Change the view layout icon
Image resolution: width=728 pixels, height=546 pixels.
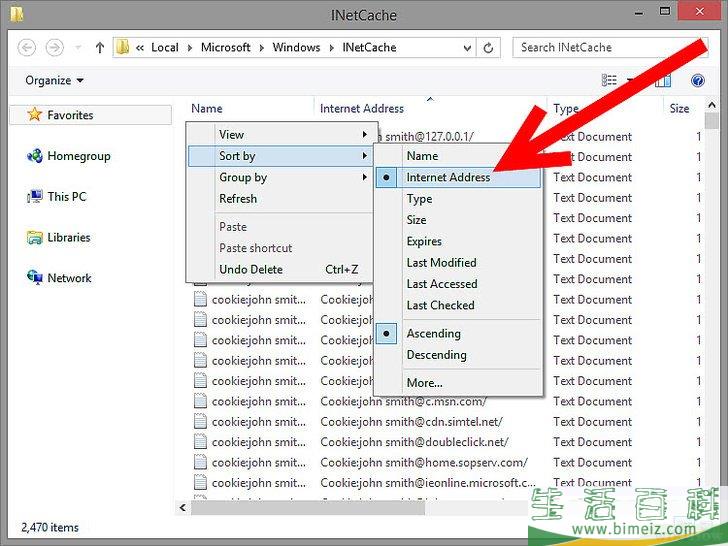tap(609, 80)
